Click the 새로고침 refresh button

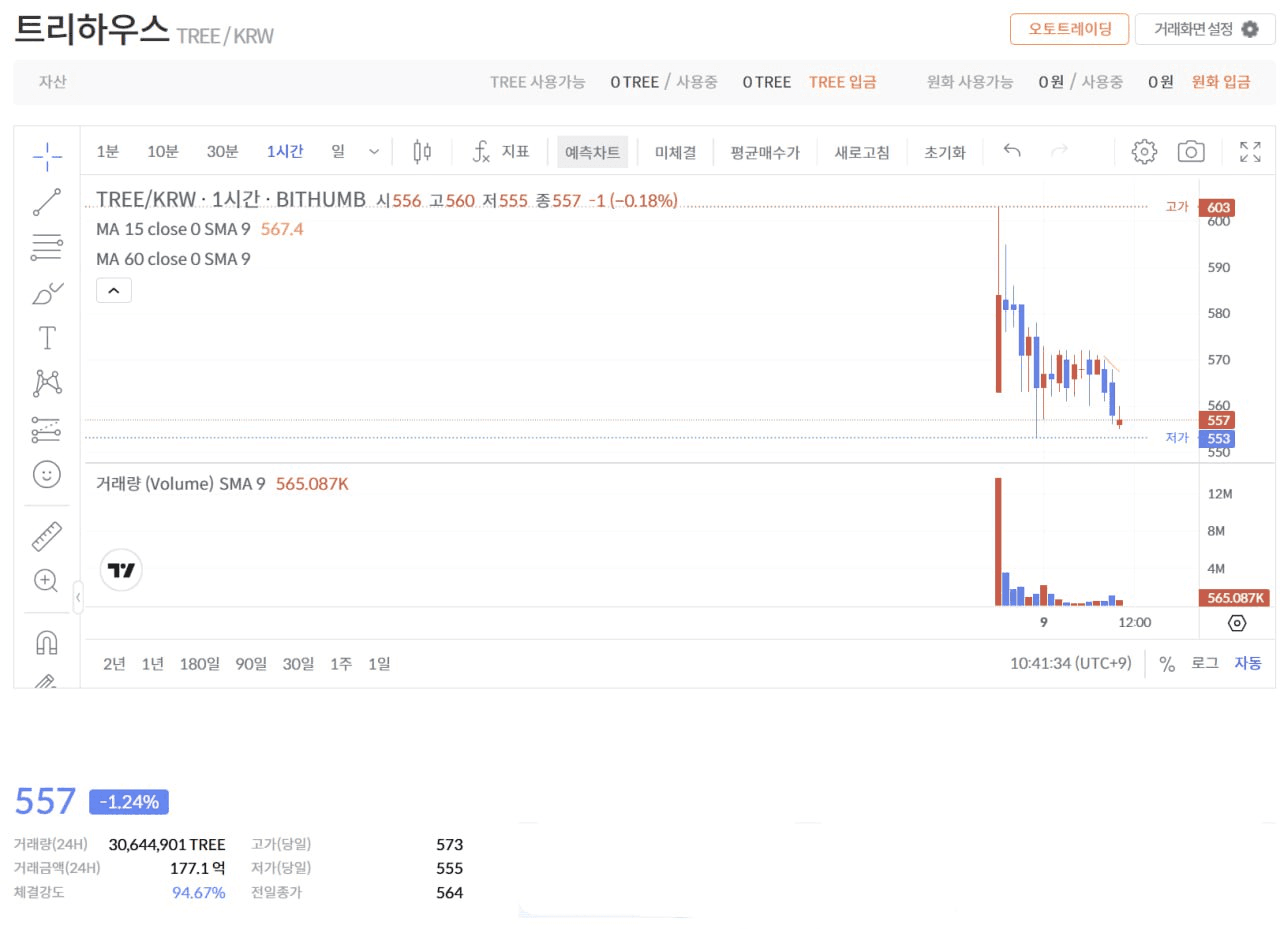coord(862,152)
